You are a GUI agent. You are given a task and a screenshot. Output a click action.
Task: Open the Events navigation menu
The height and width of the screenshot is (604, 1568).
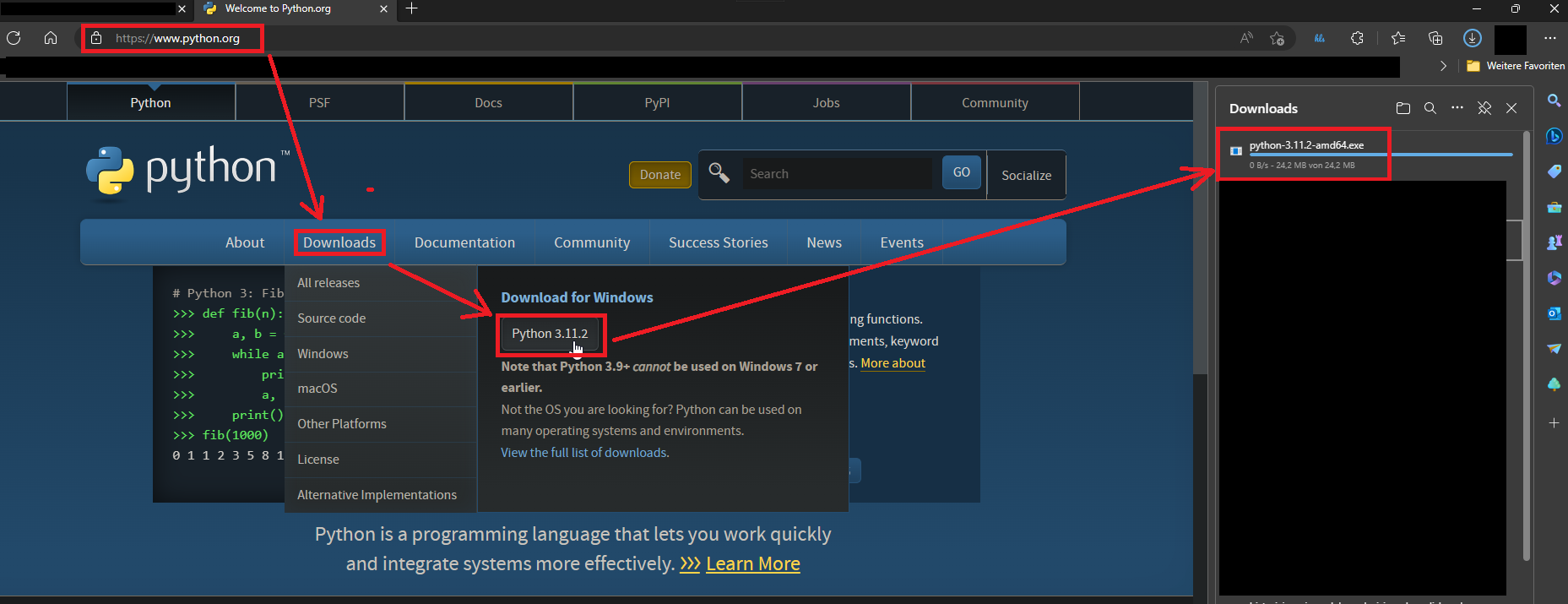tap(902, 242)
